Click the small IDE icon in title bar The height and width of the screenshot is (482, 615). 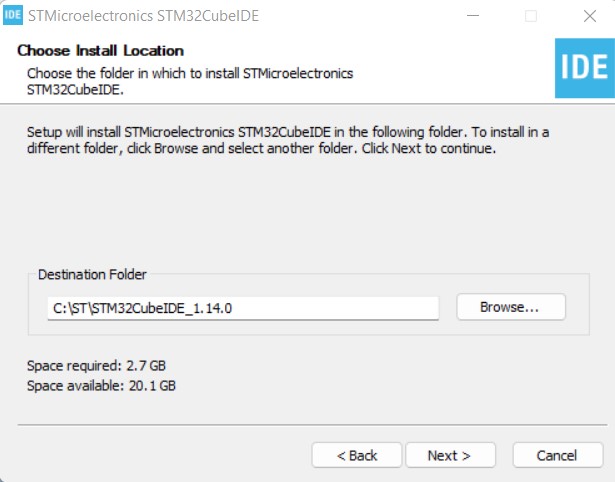coord(13,16)
